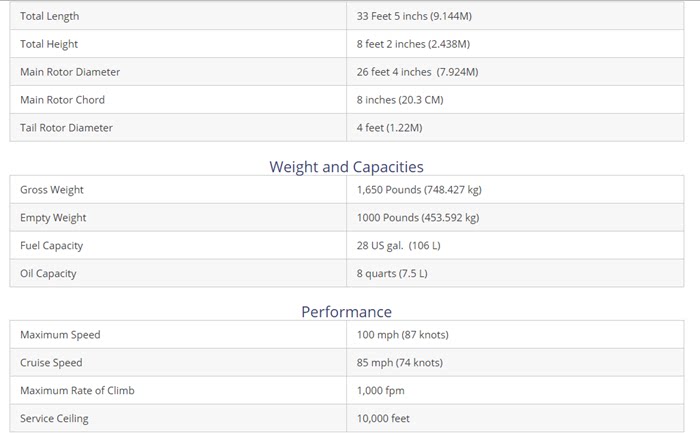Viewport: 700px width, 433px height.
Task: Click the Total Length row label
Action: coord(50,16)
